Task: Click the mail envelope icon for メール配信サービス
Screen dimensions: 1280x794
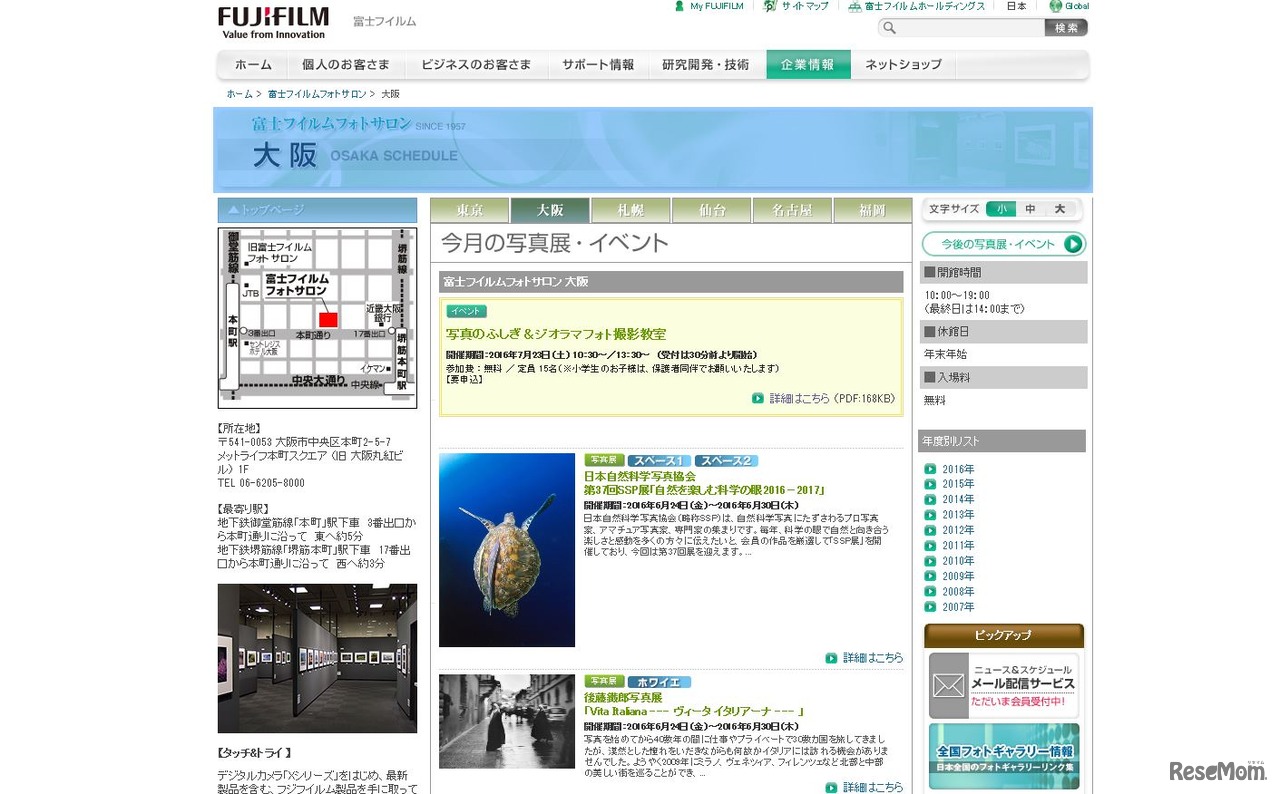Action: (x=948, y=686)
